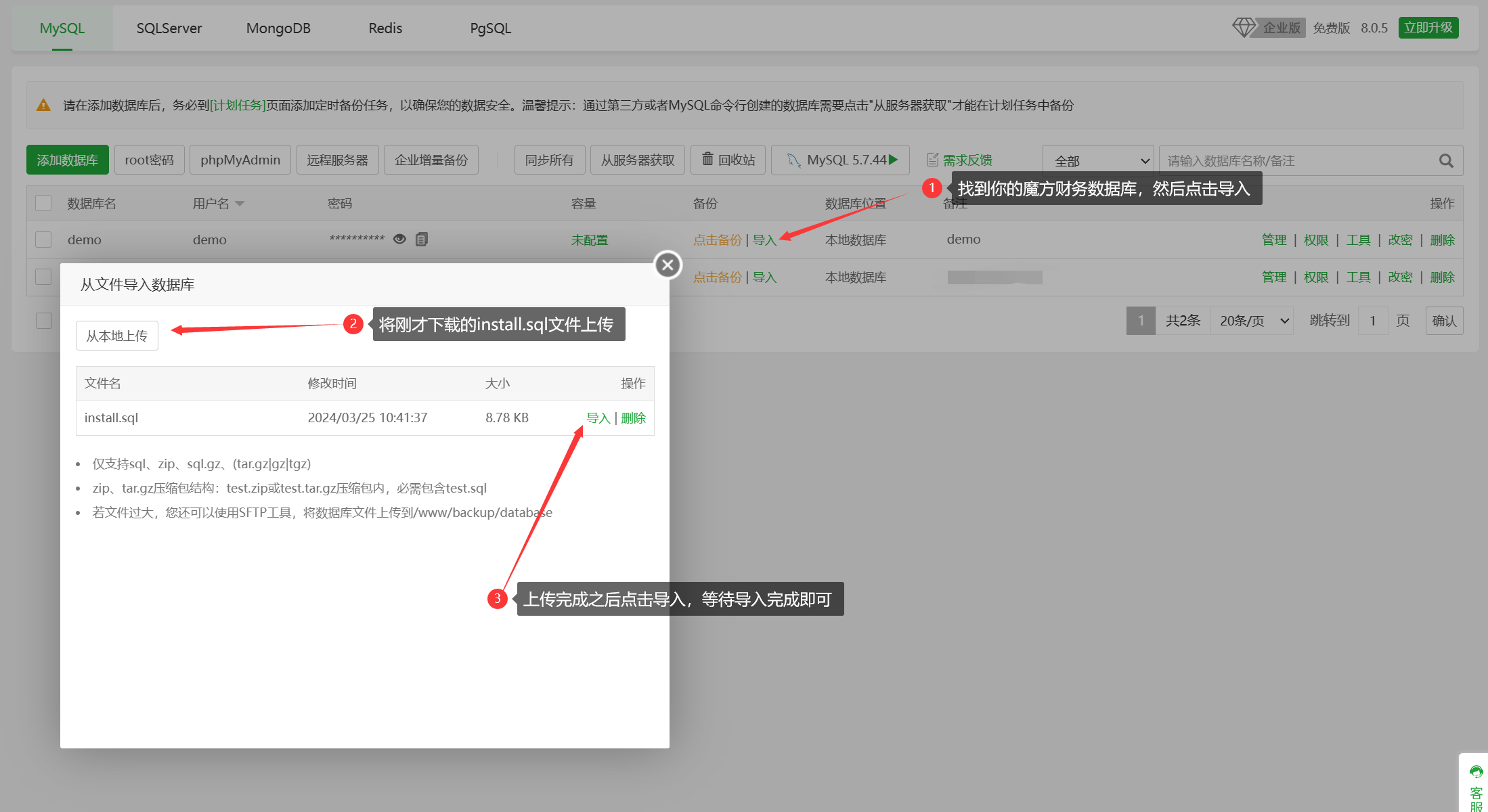Viewport: 1488px width, 812px height.
Task: Open 需求反馈 feedback link
Action: click(959, 160)
